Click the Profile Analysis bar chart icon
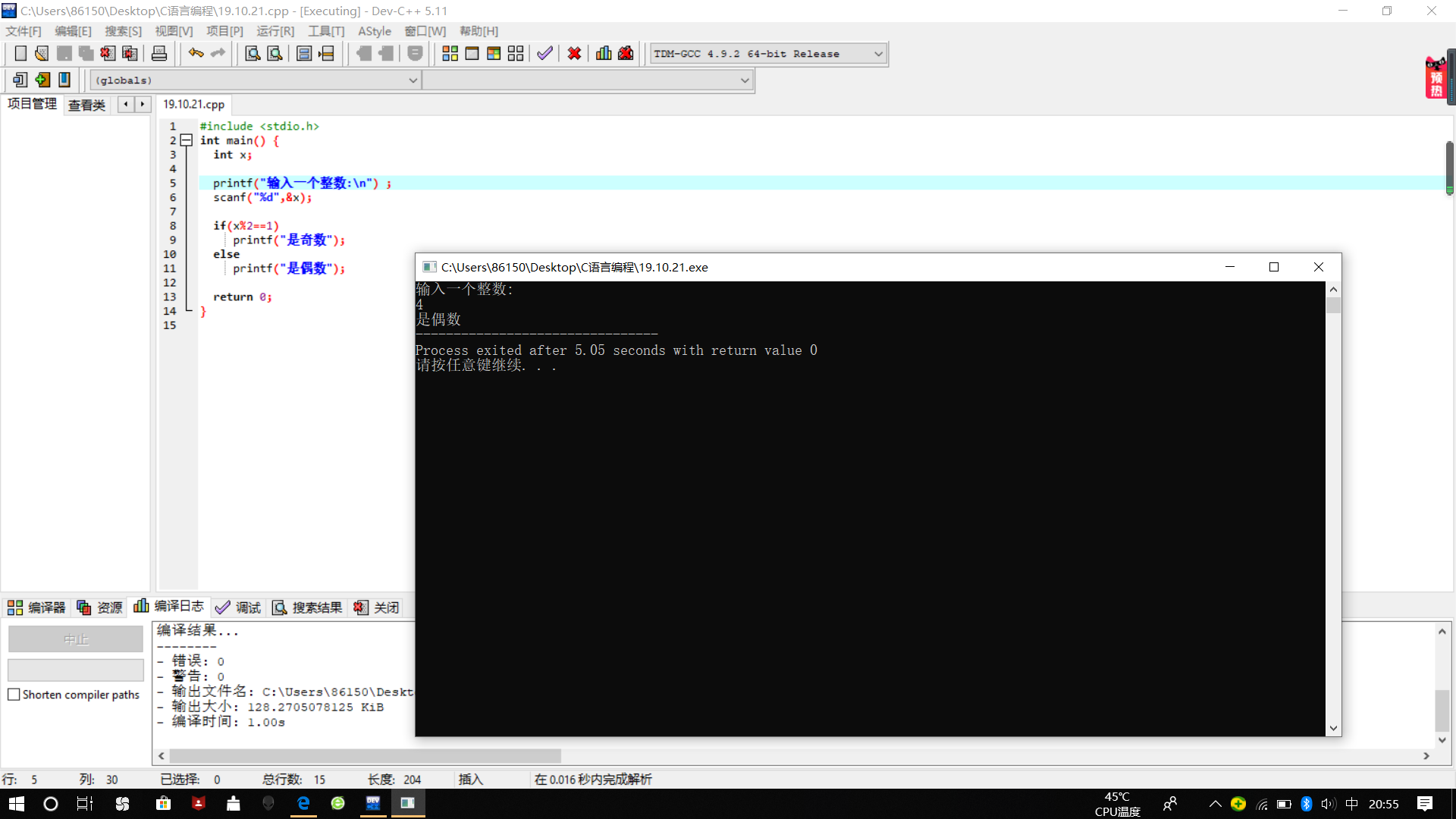The width and height of the screenshot is (1456, 819). [x=604, y=53]
